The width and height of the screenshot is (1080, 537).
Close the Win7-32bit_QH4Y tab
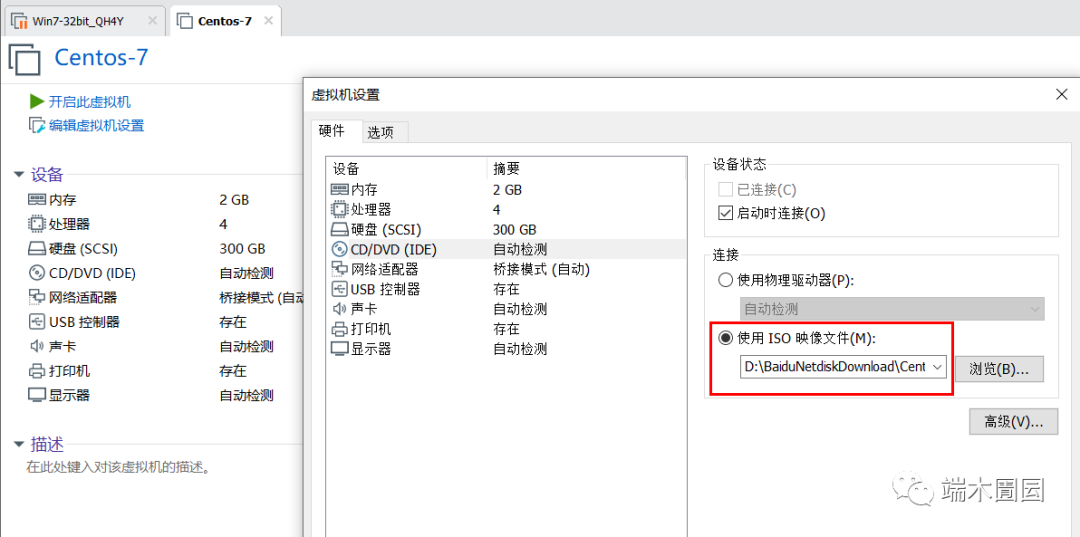154,21
